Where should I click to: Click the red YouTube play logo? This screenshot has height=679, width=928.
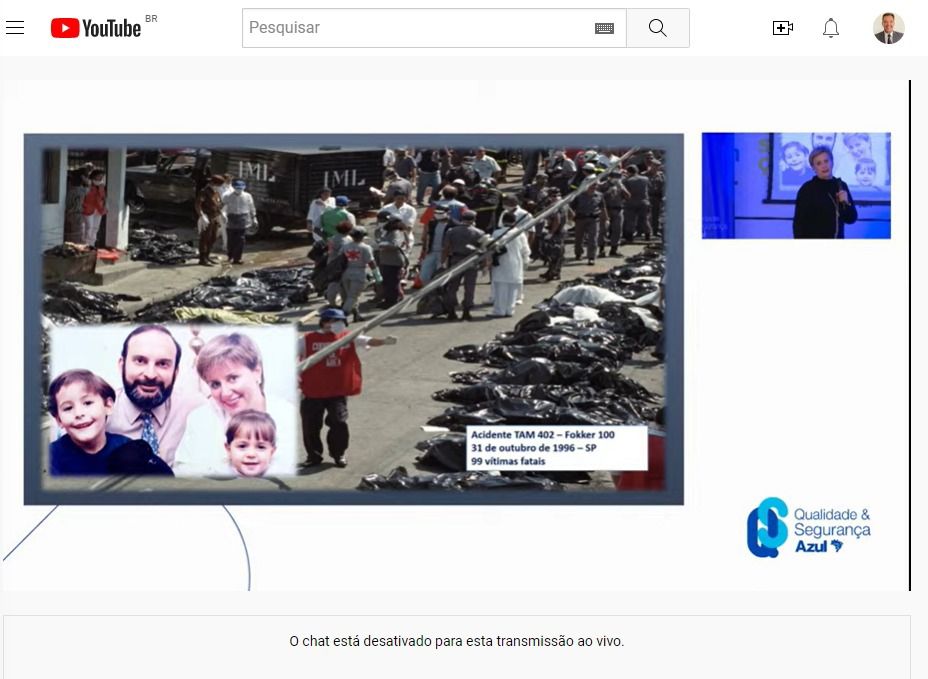65,28
